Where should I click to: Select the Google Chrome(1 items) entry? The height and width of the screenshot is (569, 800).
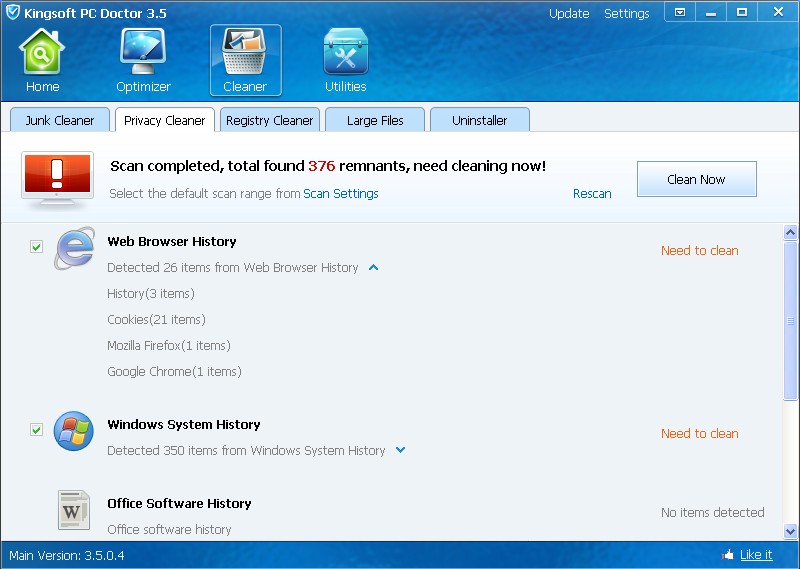point(174,372)
